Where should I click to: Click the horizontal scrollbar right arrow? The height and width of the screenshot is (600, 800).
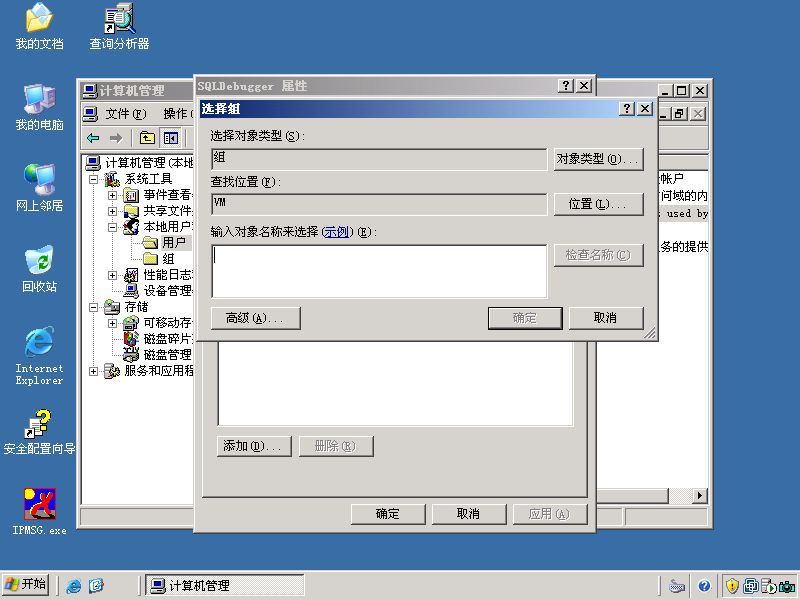tap(700, 495)
